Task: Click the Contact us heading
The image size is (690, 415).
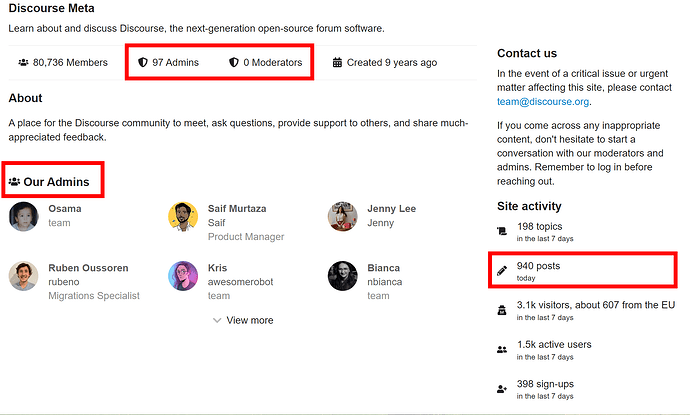Action: tap(527, 53)
